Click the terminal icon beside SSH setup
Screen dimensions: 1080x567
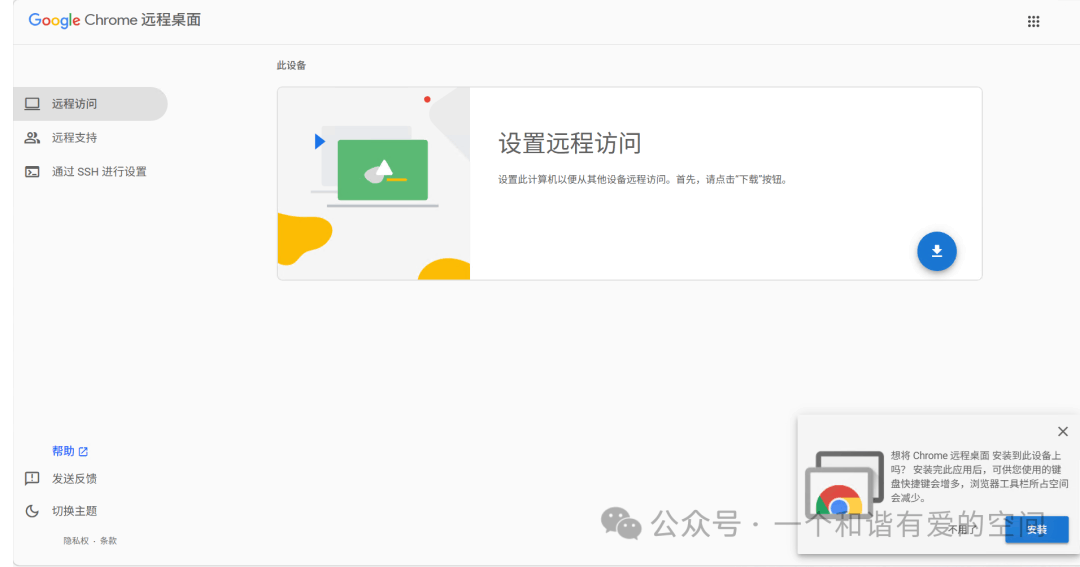(x=32, y=172)
